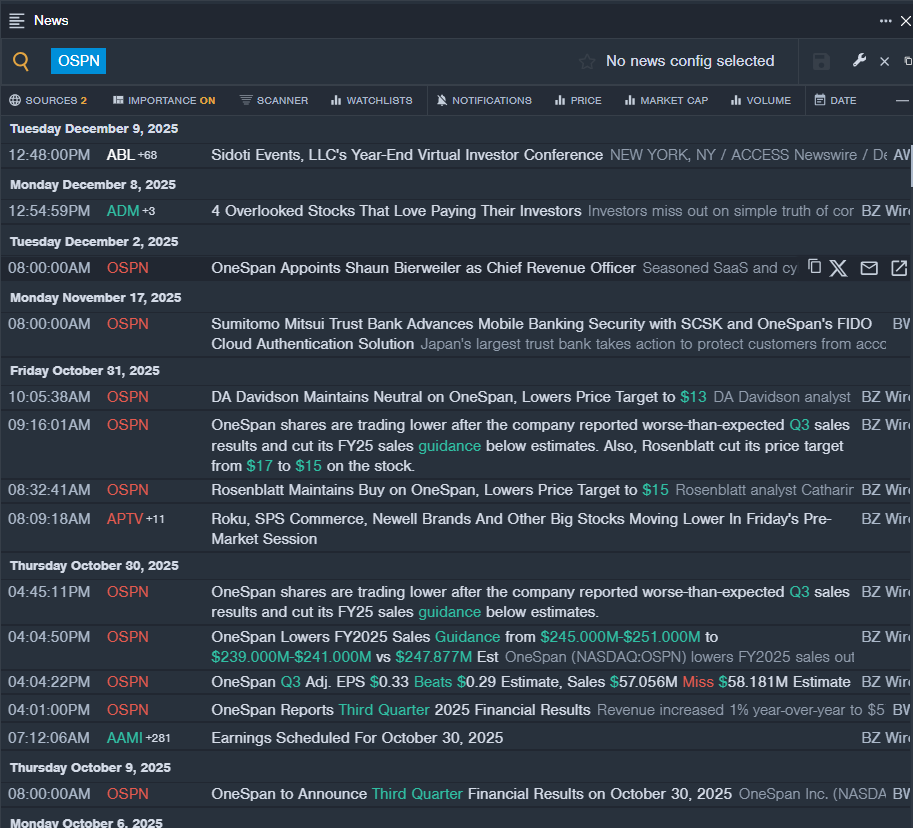The image size is (913, 828).
Task: Open settings with the wrench icon
Action: [859, 61]
